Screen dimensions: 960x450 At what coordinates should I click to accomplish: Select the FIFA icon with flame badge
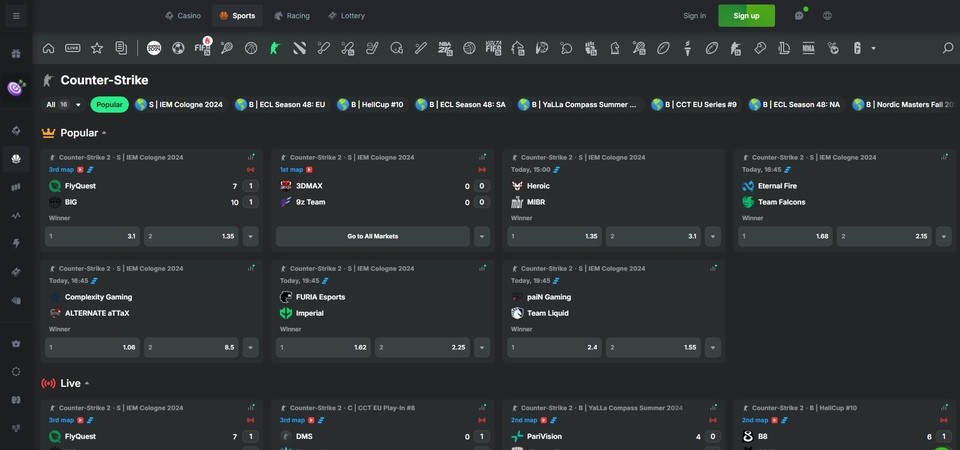203,47
